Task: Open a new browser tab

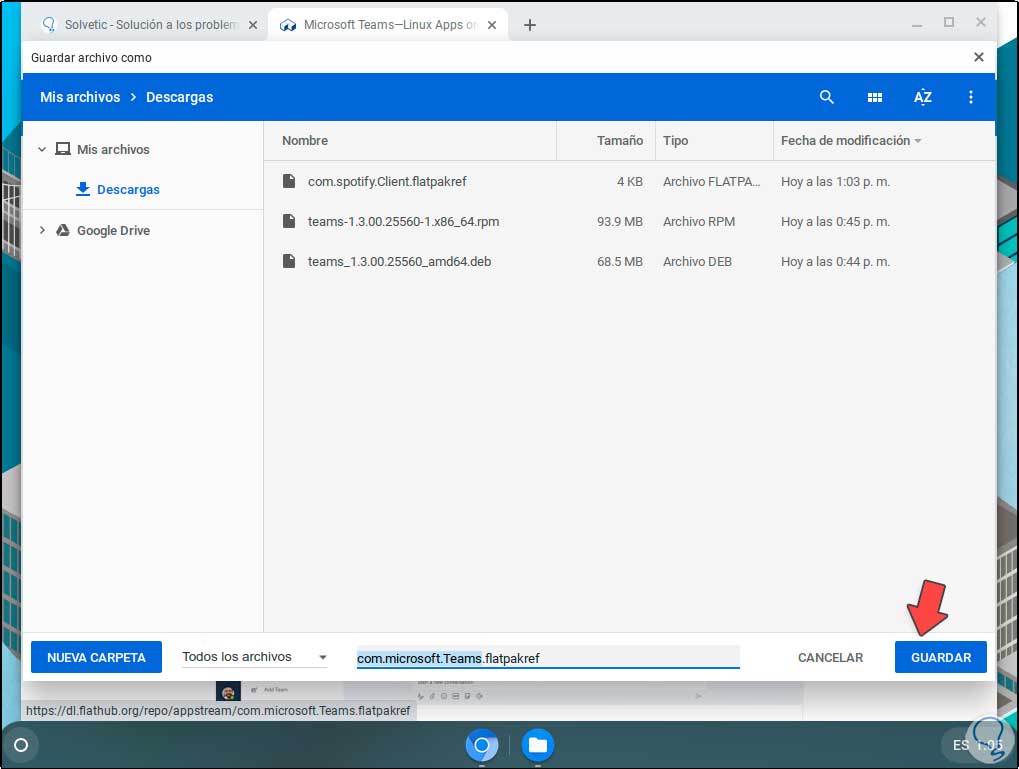Action: pos(530,25)
